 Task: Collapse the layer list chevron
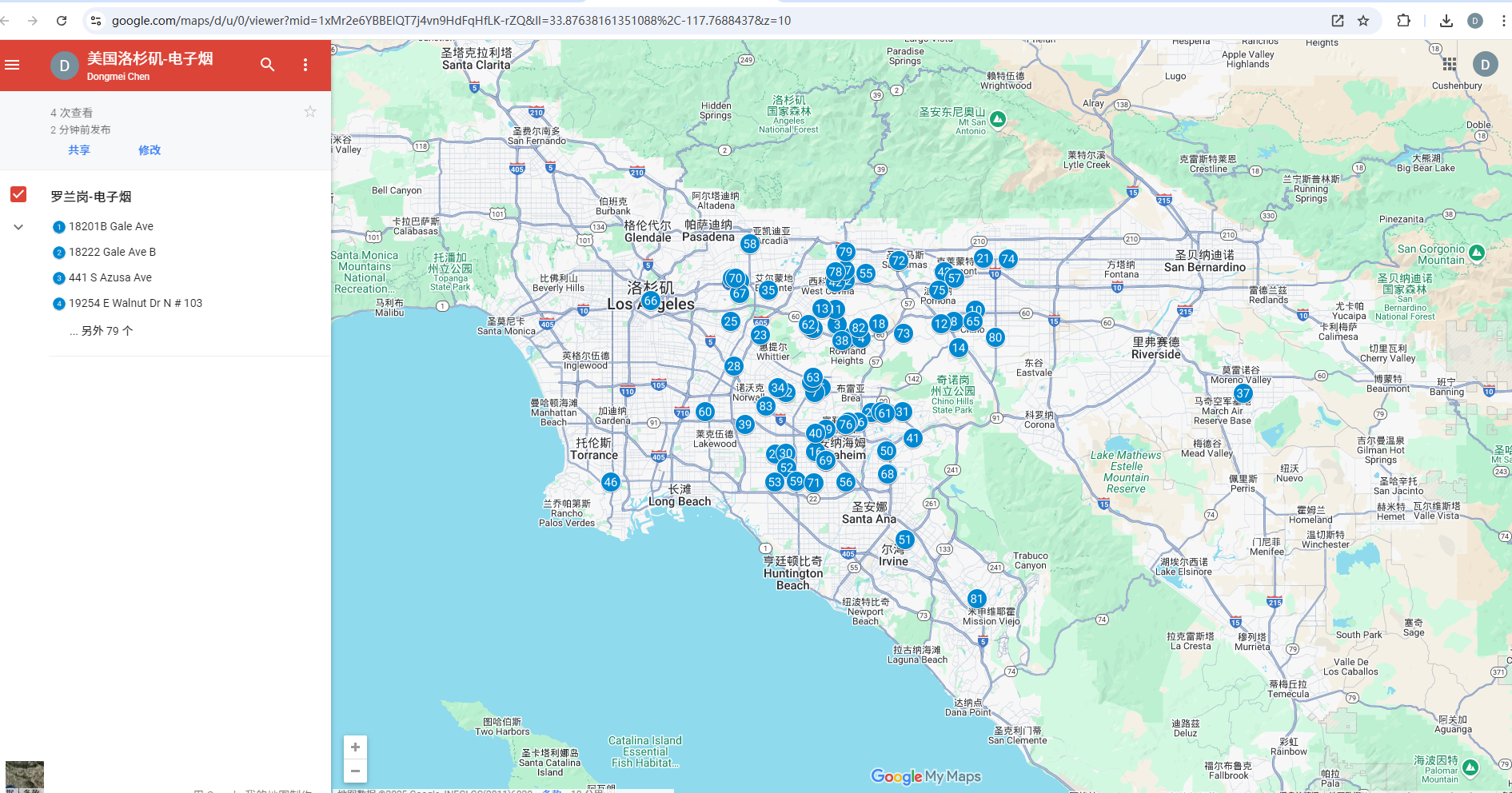point(18,227)
